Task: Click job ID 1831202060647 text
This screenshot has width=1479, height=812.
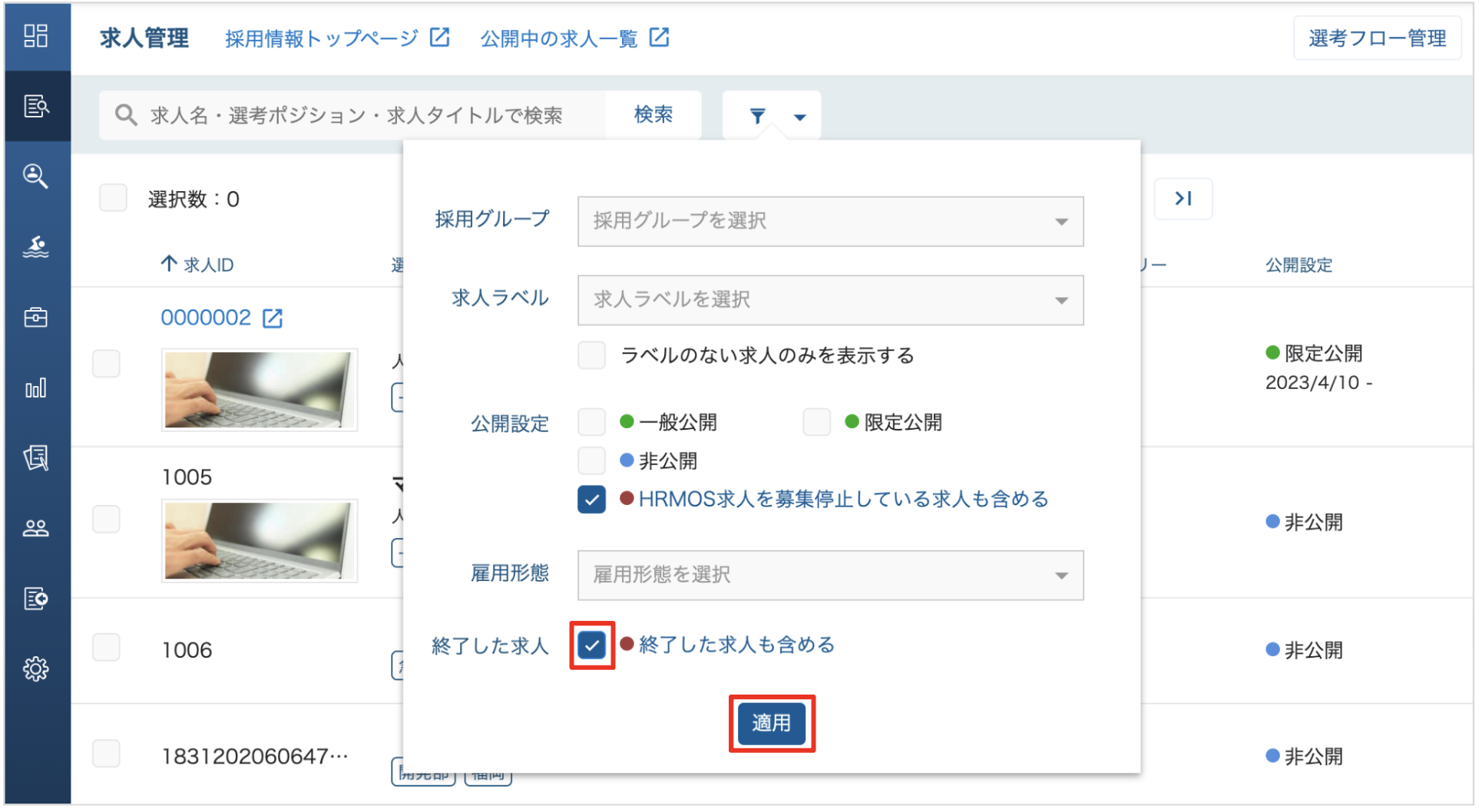Action: (x=256, y=758)
